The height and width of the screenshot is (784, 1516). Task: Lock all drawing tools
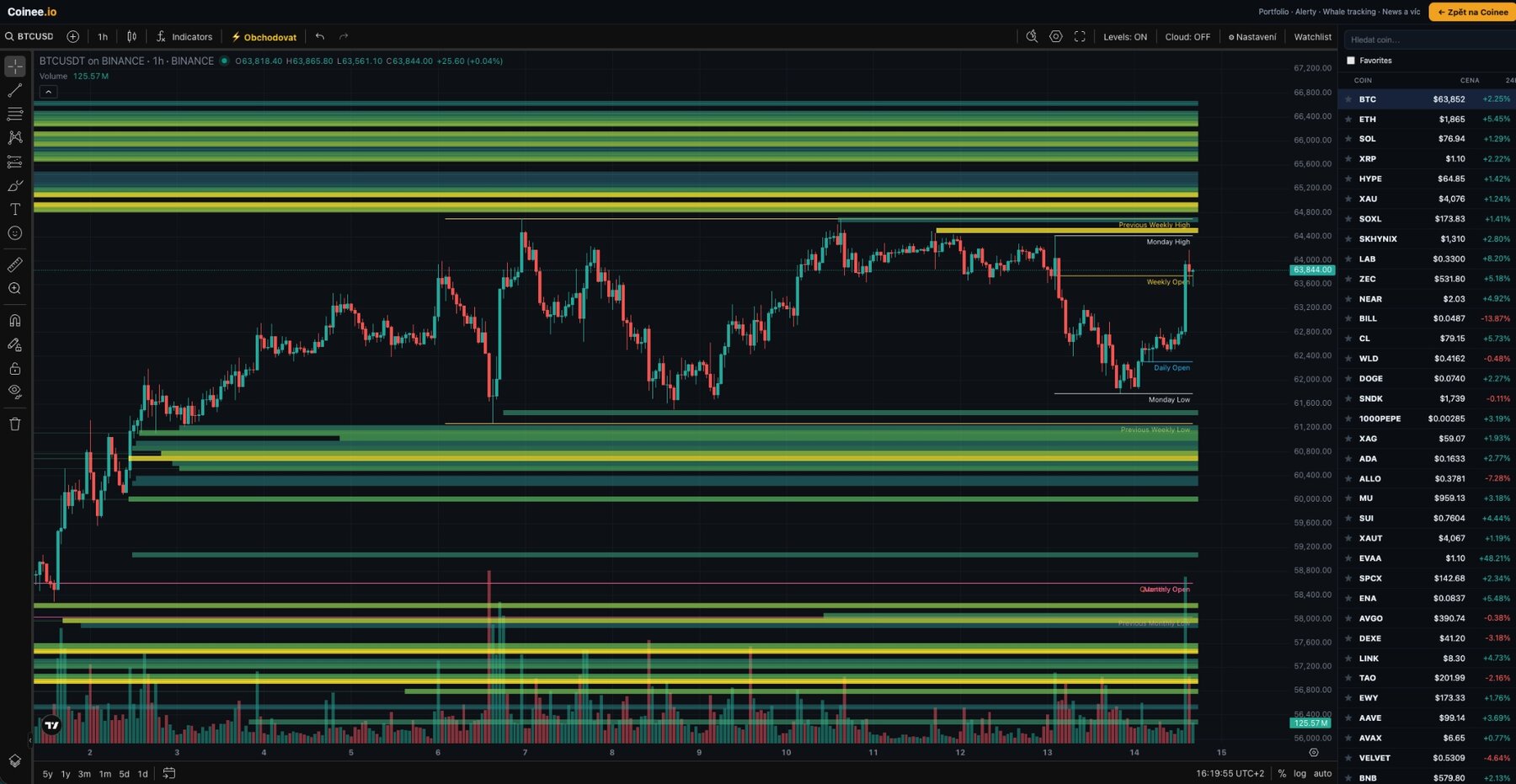tap(15, 368)
